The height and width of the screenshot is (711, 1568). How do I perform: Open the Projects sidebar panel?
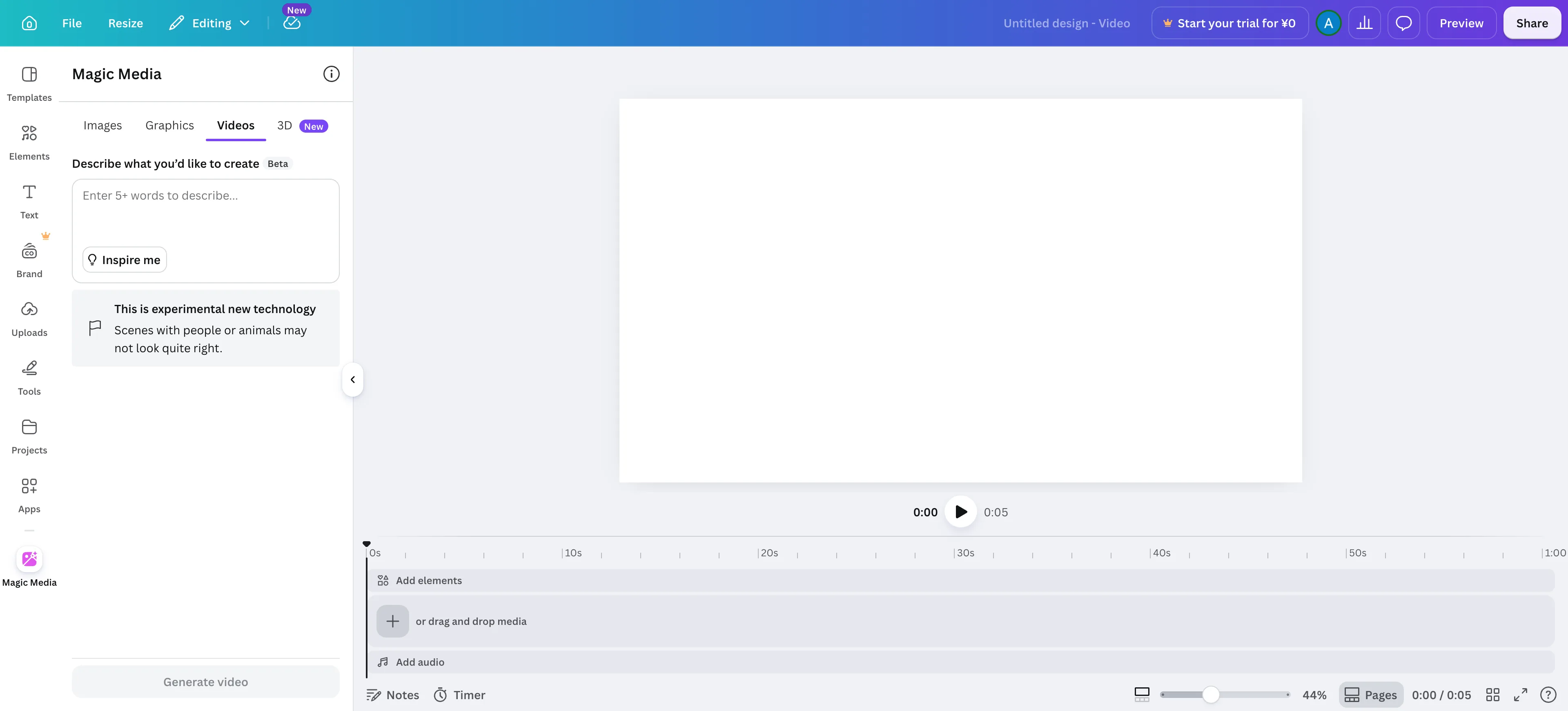click(x=29, y=437)
